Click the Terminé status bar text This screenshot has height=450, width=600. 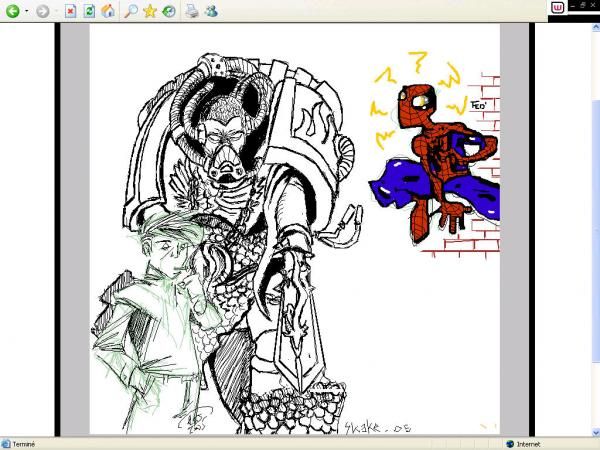click(24, 444)
